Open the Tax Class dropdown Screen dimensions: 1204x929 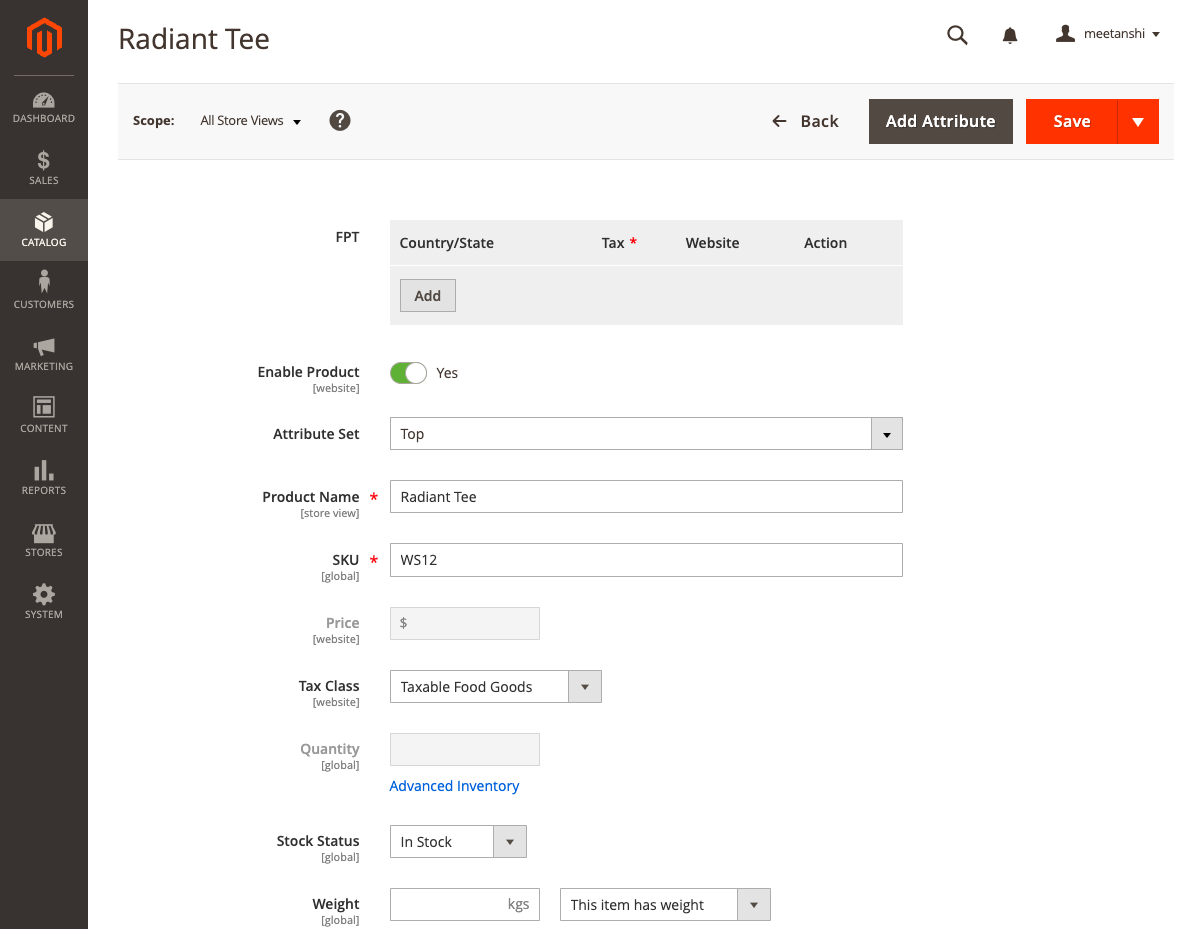(496, 687)
